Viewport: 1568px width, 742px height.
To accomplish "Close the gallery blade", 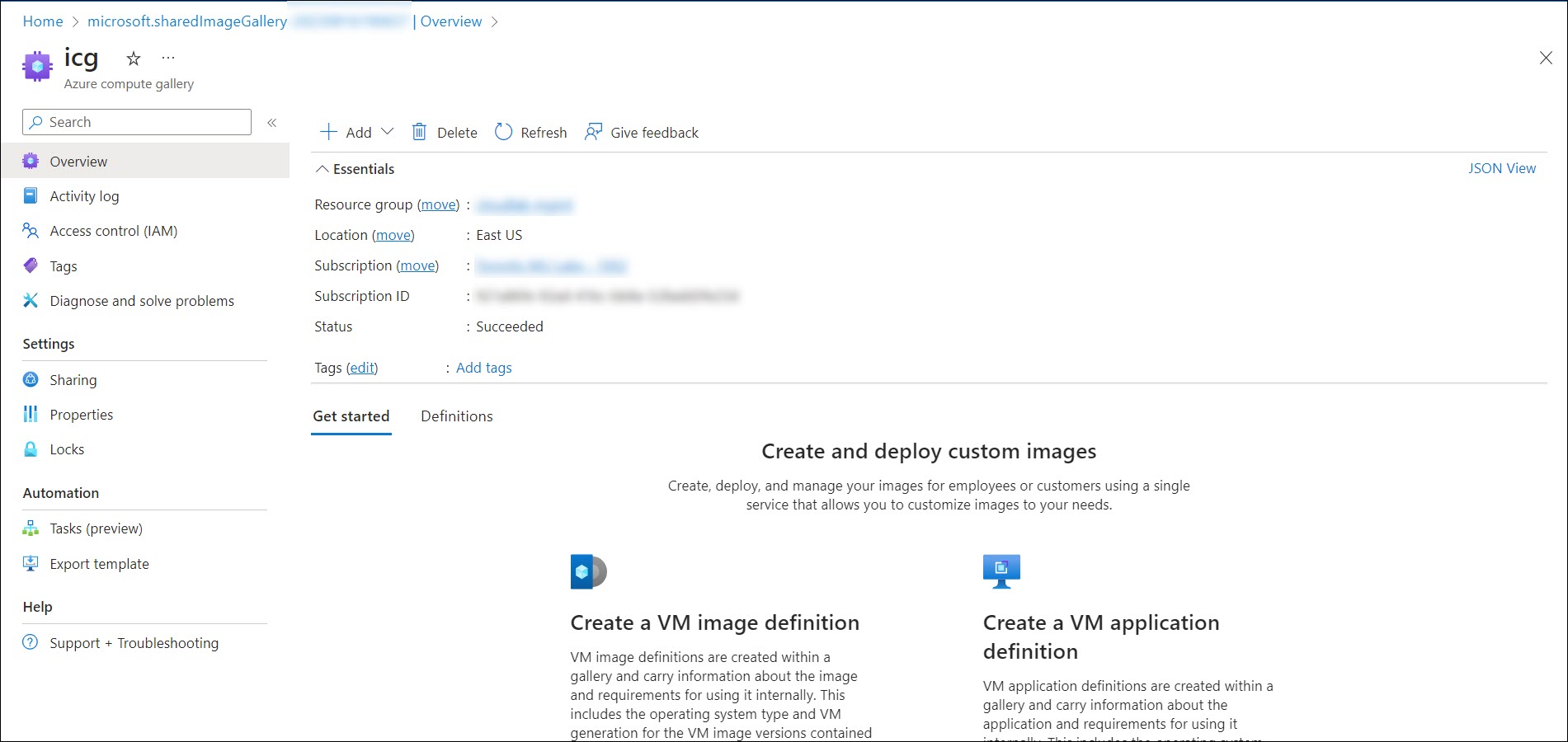I will pos(1546,58).
